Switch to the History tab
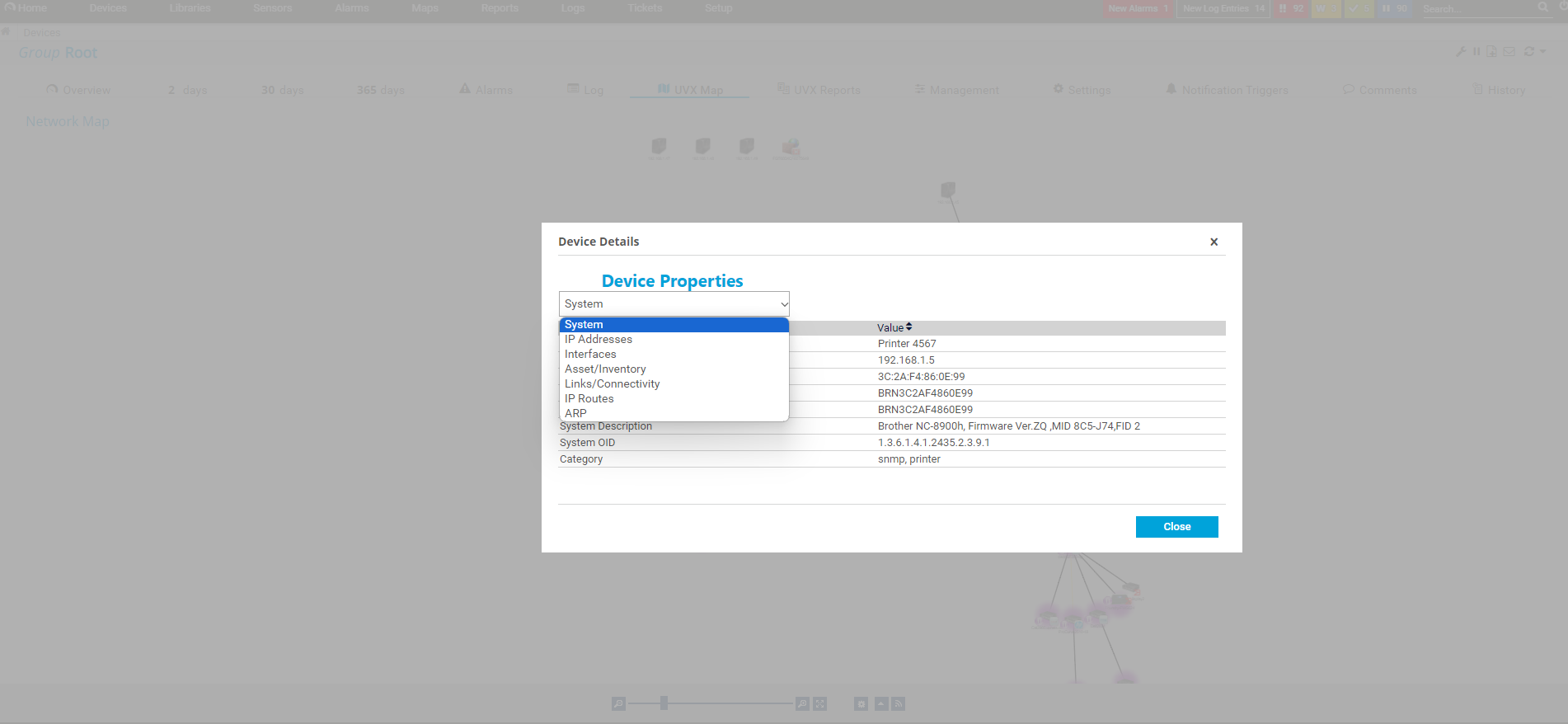The width and height of the screenshot is (1568, 724). (x=1499, y=90)
